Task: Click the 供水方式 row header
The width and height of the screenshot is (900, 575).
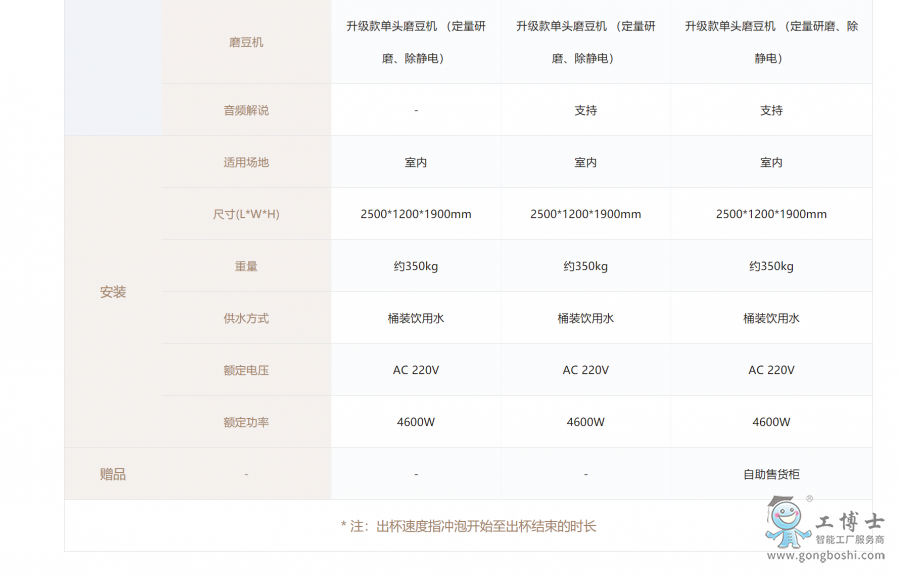Action: pyautogui.click(x=246, y=318)
